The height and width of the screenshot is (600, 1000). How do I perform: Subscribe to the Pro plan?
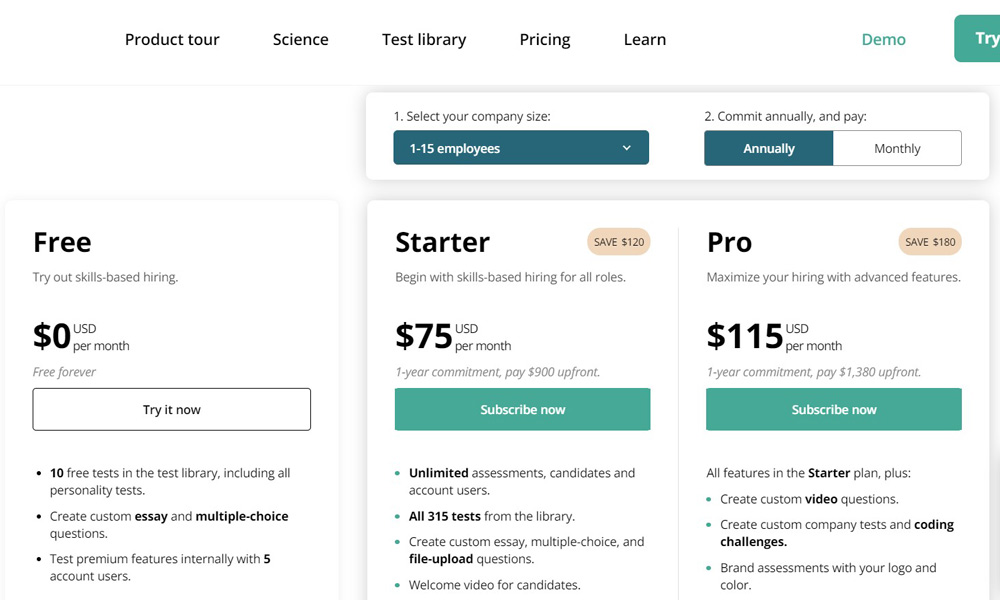pyautogui.click(x=834, y=409)
